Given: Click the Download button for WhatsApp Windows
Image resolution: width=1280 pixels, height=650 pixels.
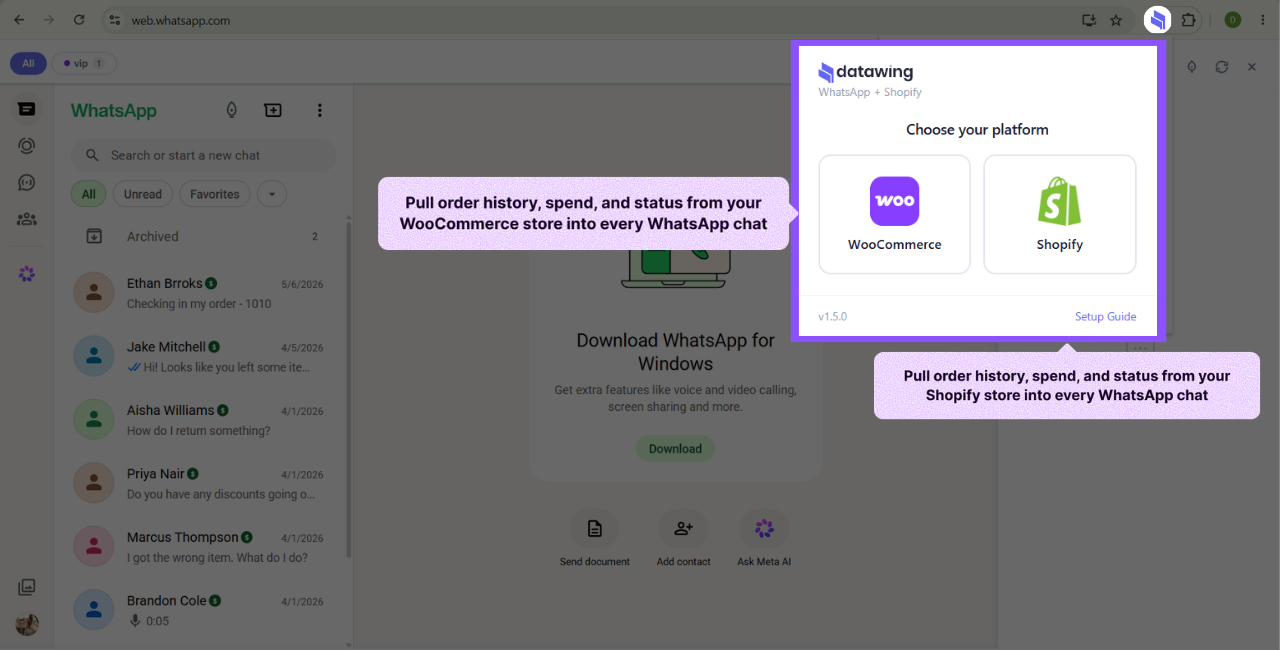Looking at the screenshot, I should pyautogui.click(x=675, y=448).
